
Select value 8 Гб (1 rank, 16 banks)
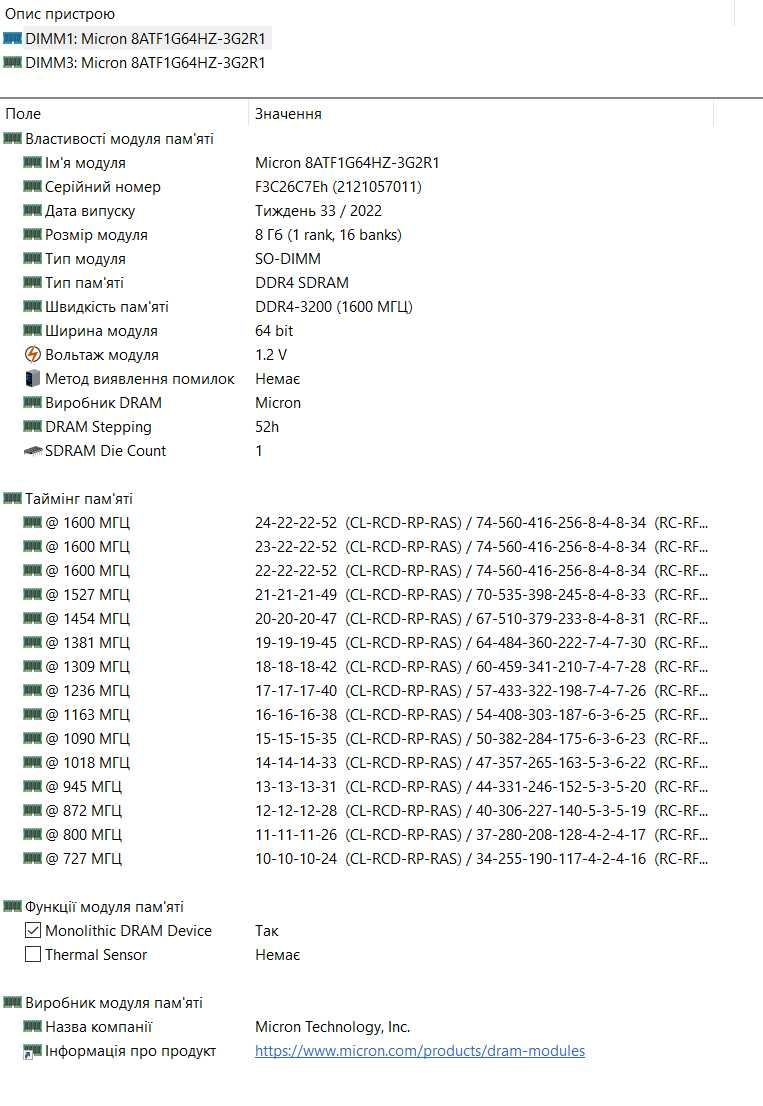click(x=328, y=234)
